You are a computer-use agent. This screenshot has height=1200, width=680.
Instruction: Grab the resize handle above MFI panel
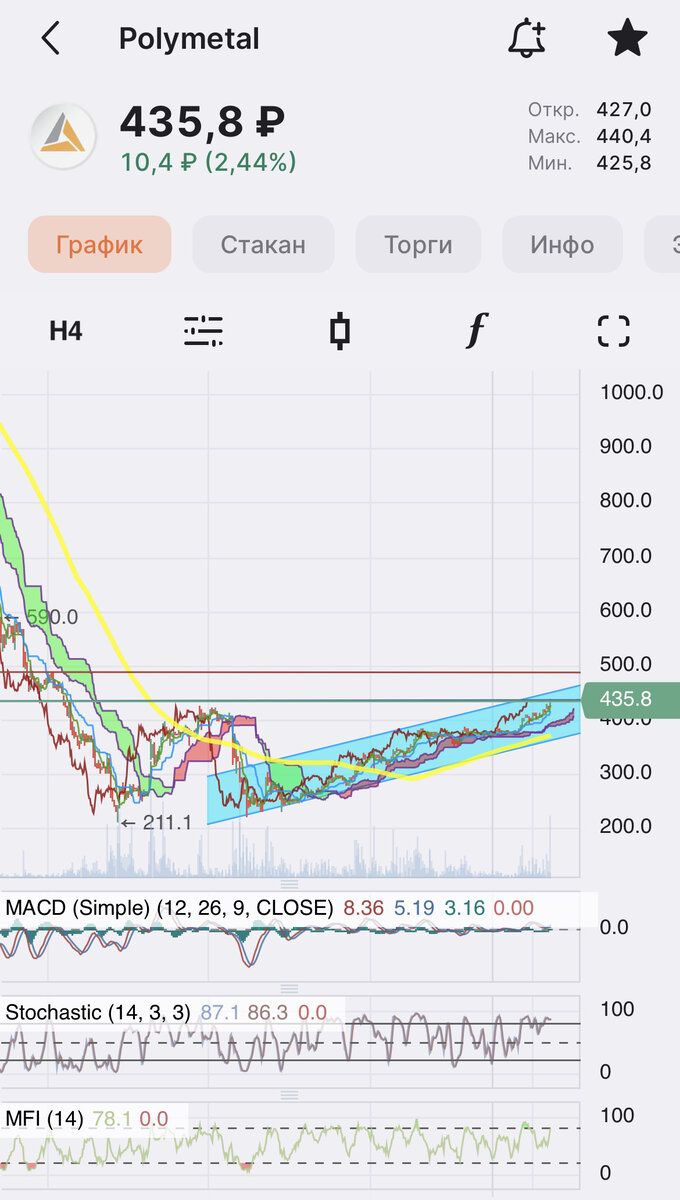pyautogui.click(x=289, y=1095)
